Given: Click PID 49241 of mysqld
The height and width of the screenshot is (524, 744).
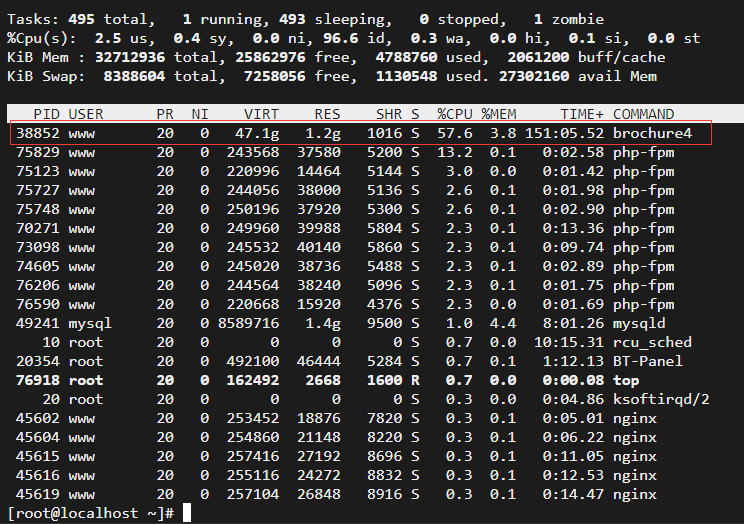Looking at the screenshot, I should [38, 323].
